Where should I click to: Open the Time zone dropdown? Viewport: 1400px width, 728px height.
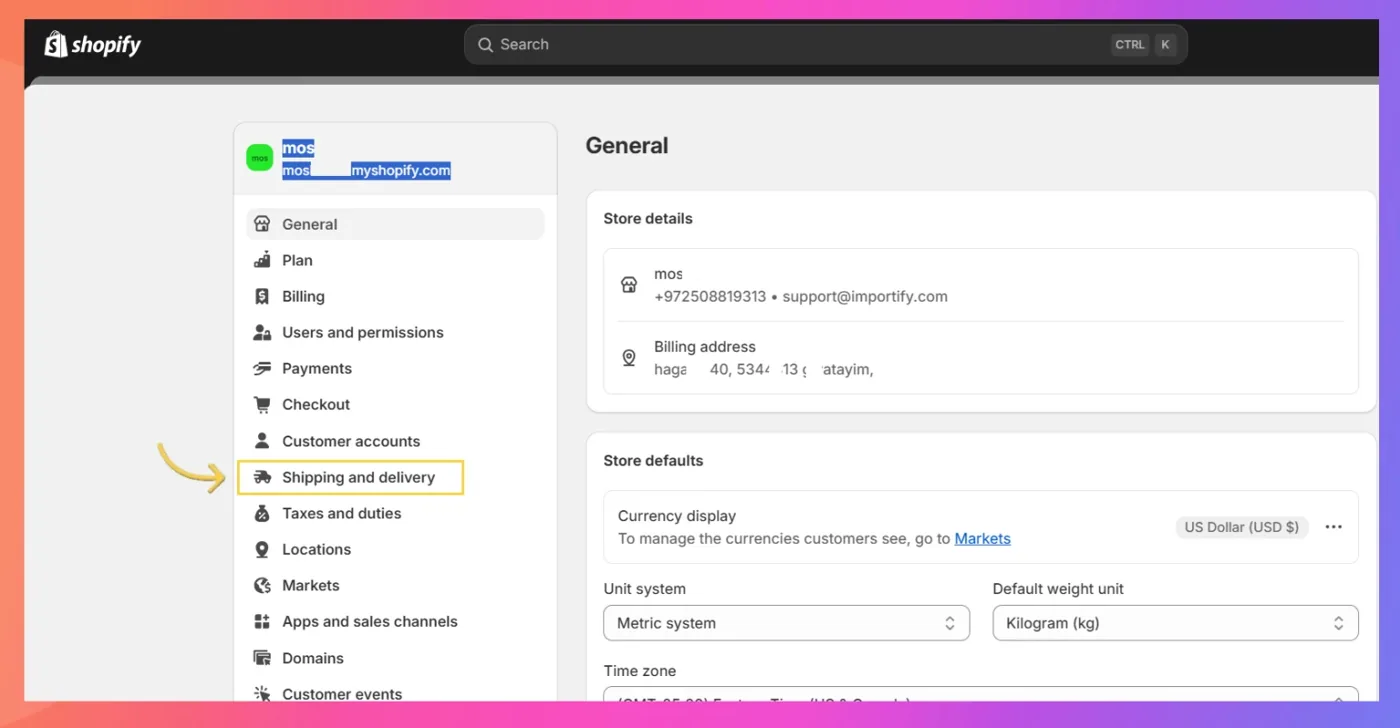point(981,694)
